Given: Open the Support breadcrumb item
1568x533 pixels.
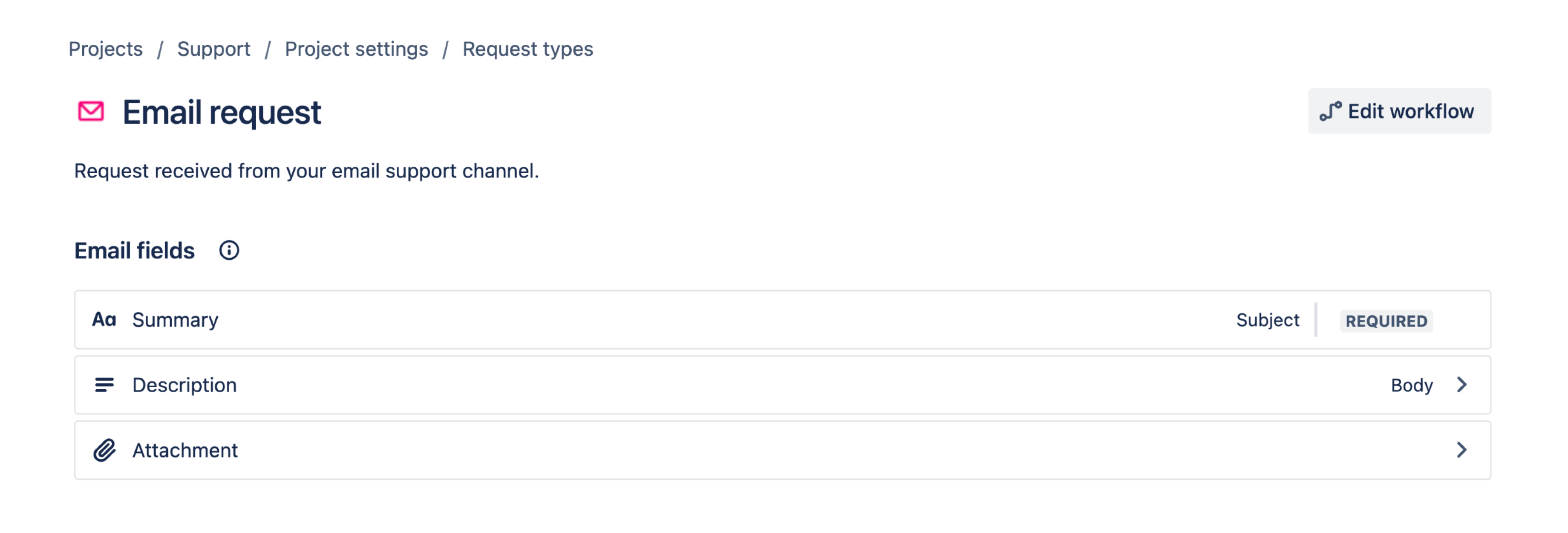Looking at the screenshot, I should 213,49.
